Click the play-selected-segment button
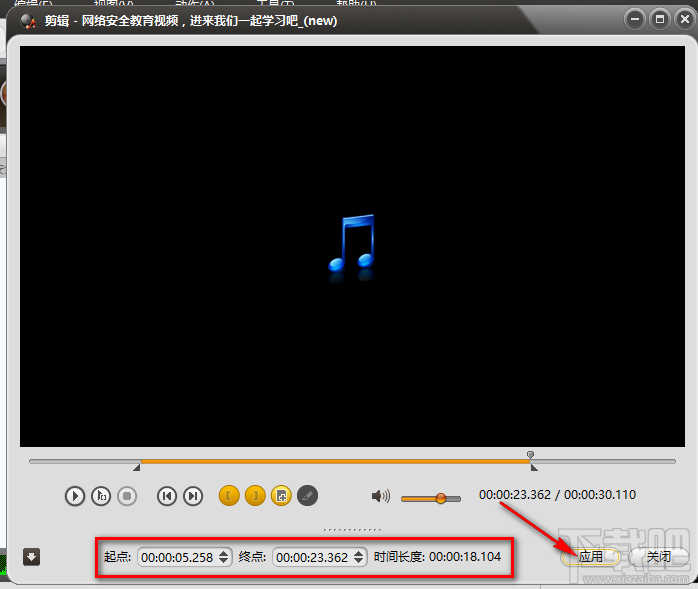This screenshot has height=589, width=698. point(101,496)
